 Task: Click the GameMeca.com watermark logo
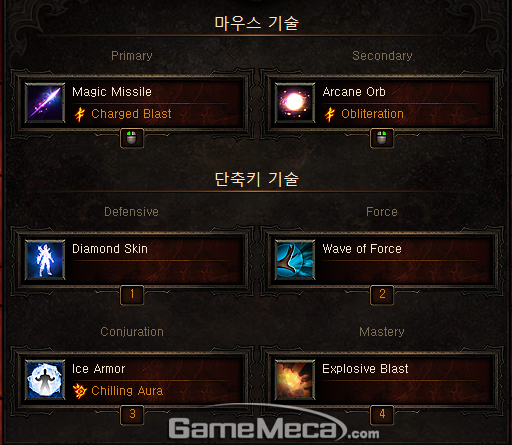274,428
